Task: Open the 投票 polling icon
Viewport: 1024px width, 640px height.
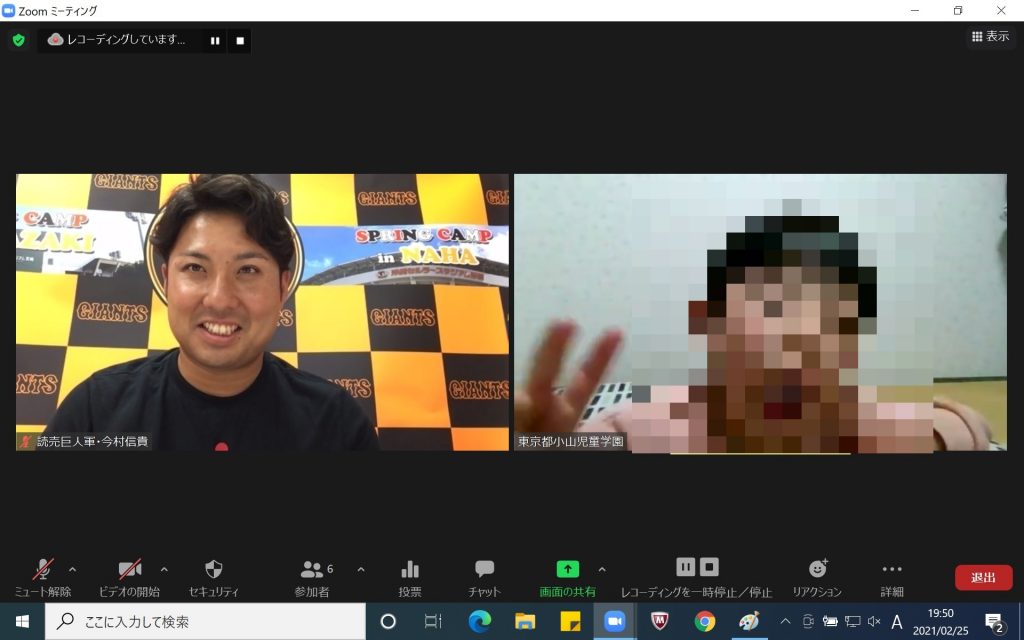Action: point(410,578)
